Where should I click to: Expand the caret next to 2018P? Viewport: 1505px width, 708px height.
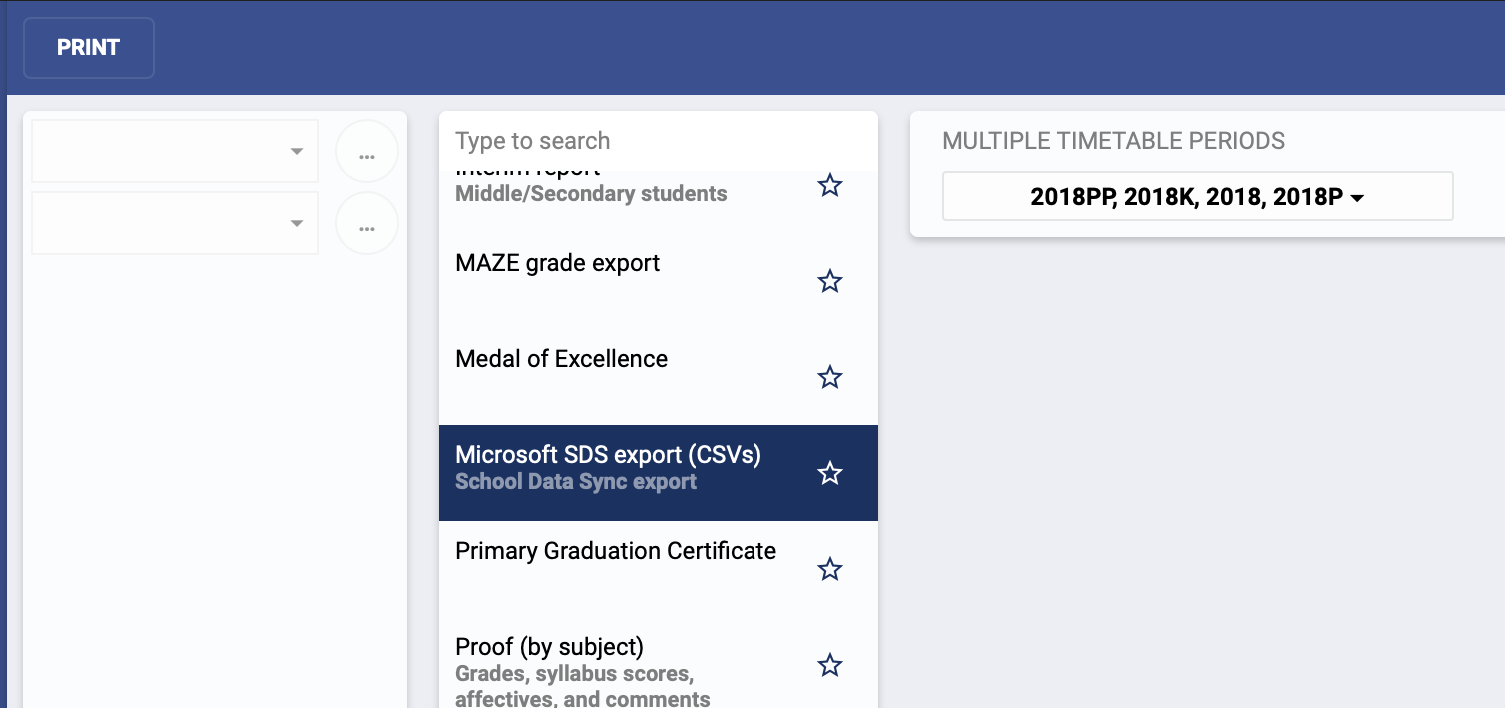(1357, 197)
